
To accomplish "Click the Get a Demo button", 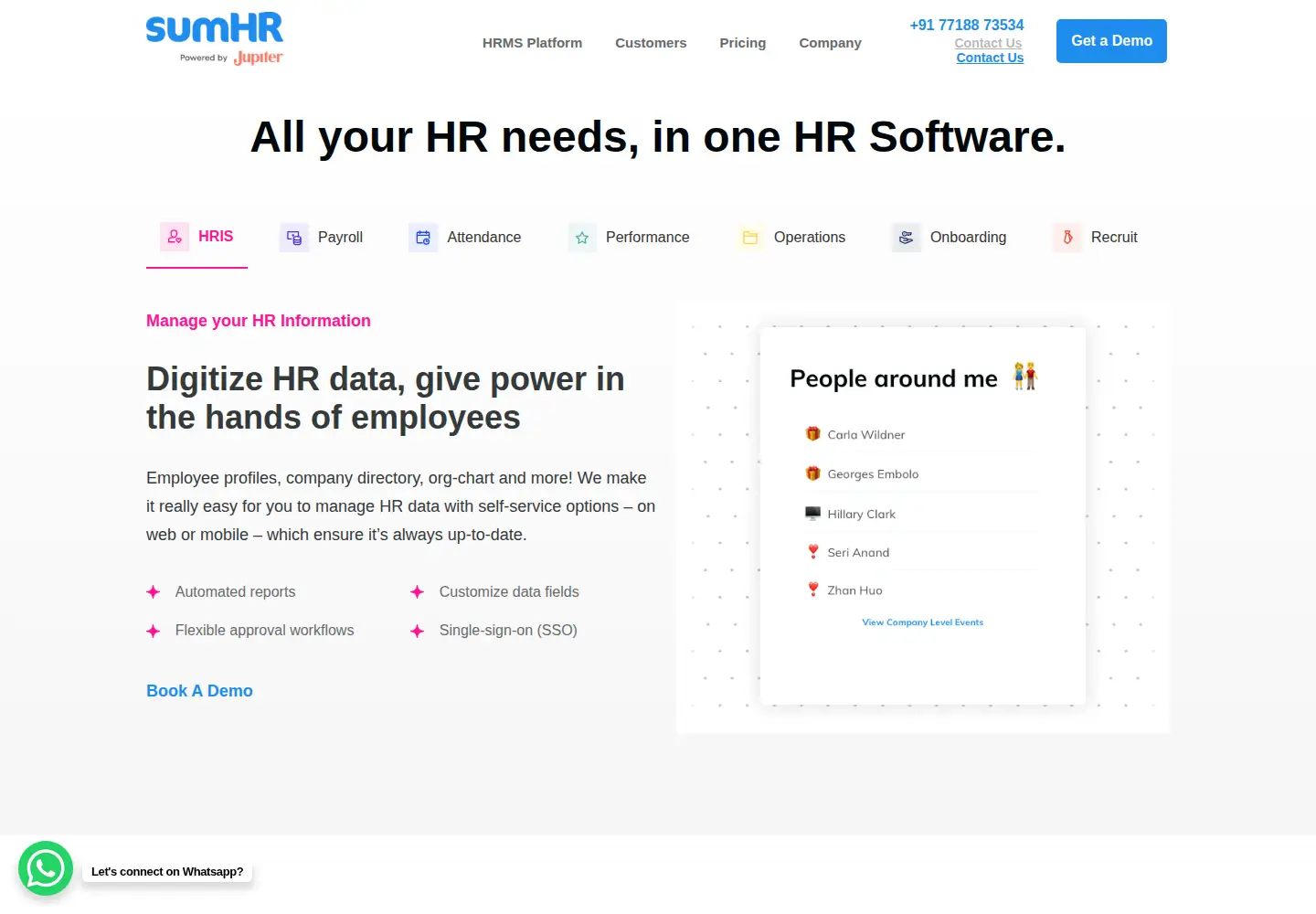I will (x=1111, y=41).
